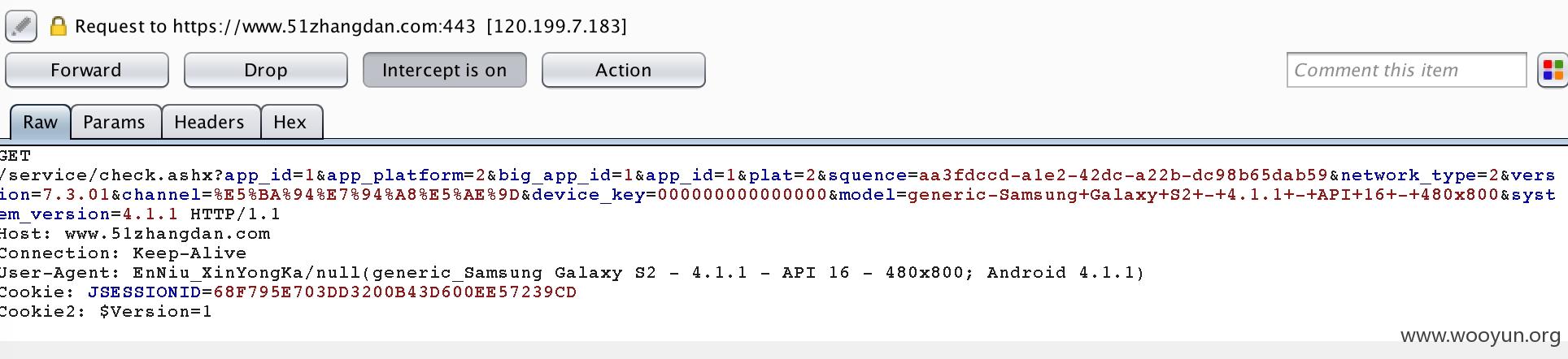1568x359 pixels.
Task: Click the squence parameter value in URL
Action: click(1123, 175)
